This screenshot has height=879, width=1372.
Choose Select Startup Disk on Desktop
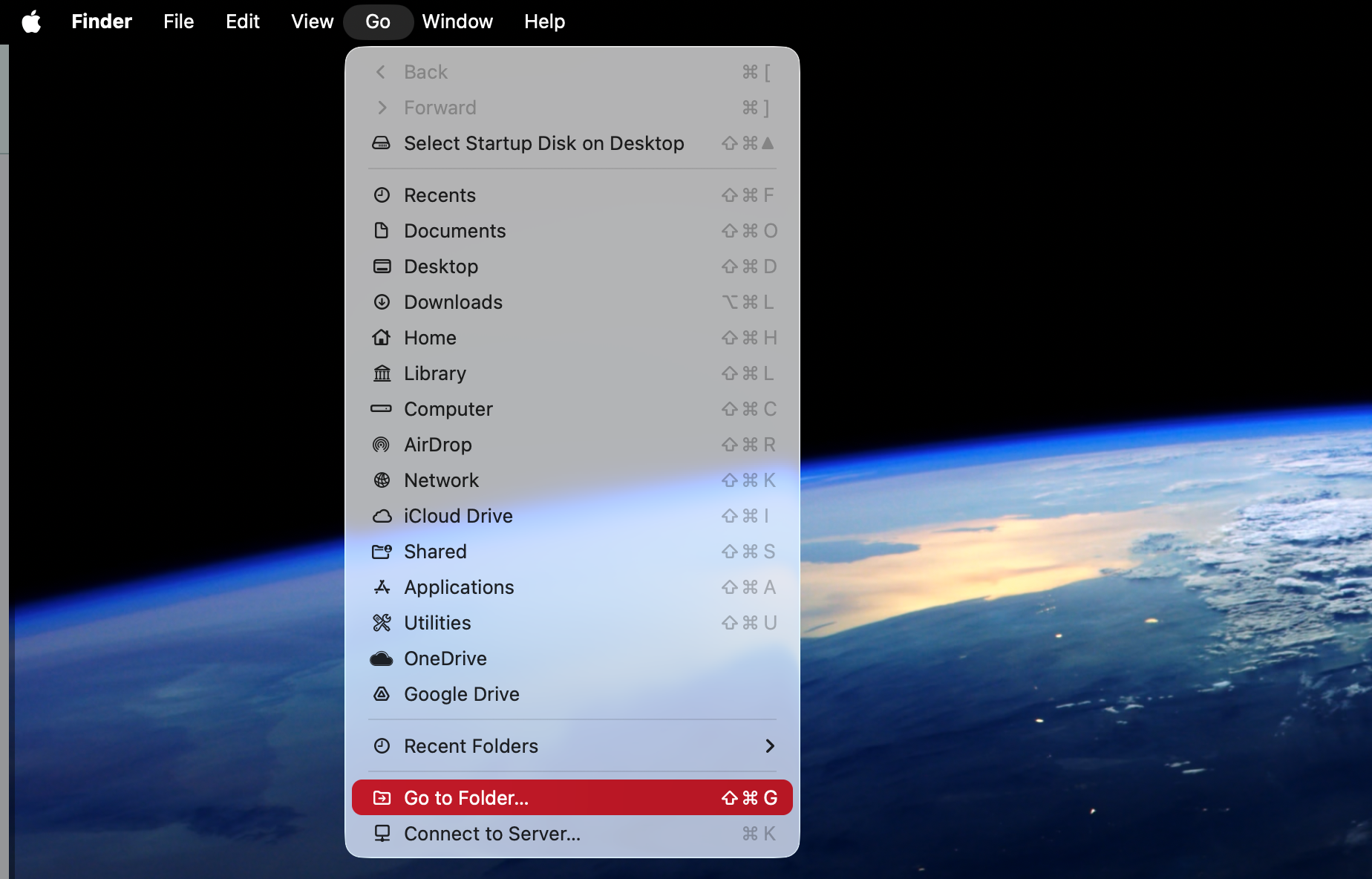tap(543, 143)
